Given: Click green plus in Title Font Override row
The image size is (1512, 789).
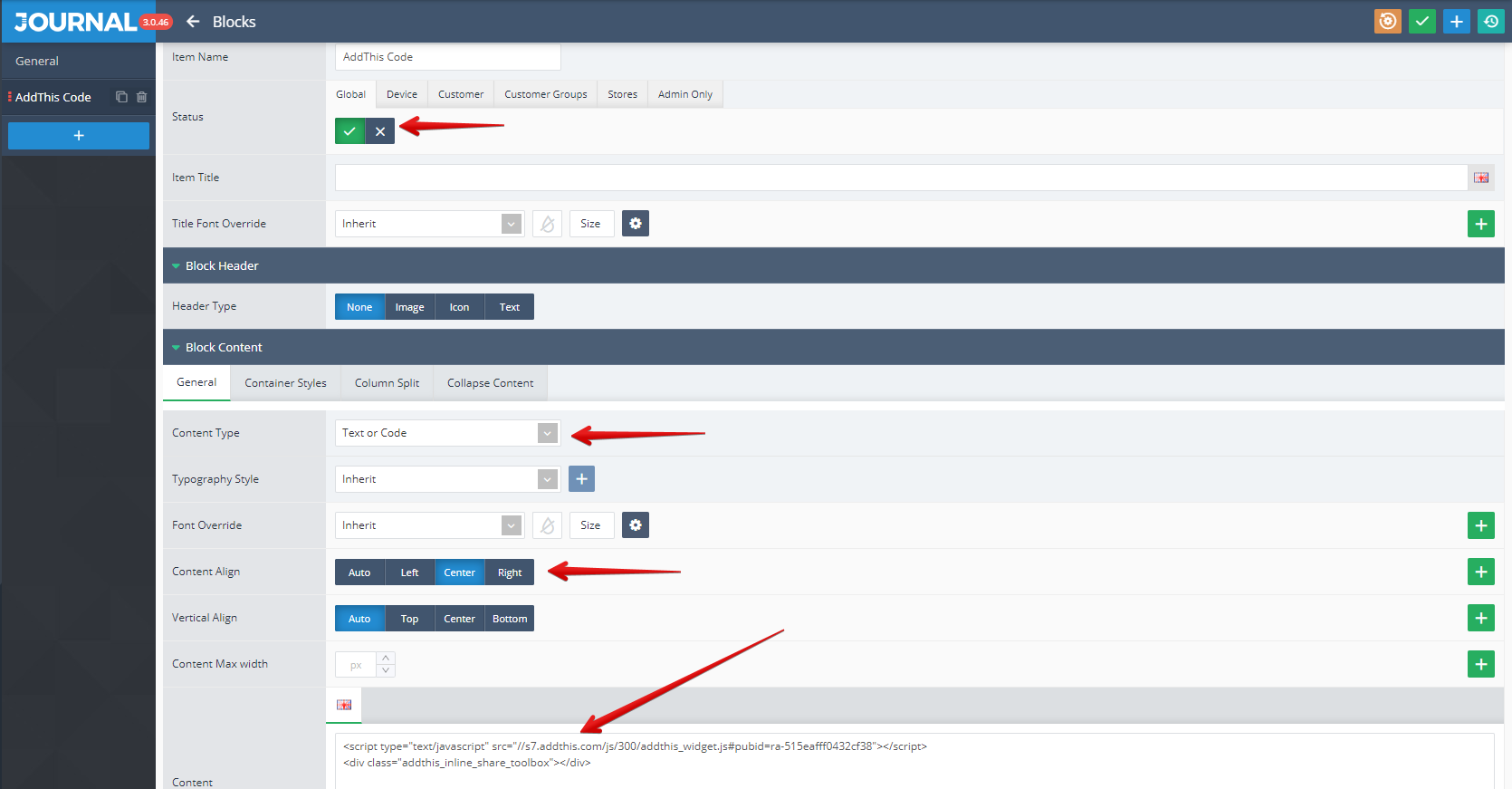Looking at the screenshot, I should [x=1481, y=224].
